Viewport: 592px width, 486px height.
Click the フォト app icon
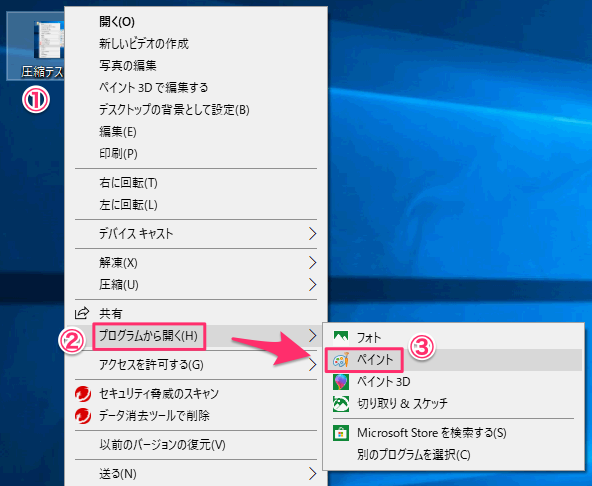[x=341, y=337]
